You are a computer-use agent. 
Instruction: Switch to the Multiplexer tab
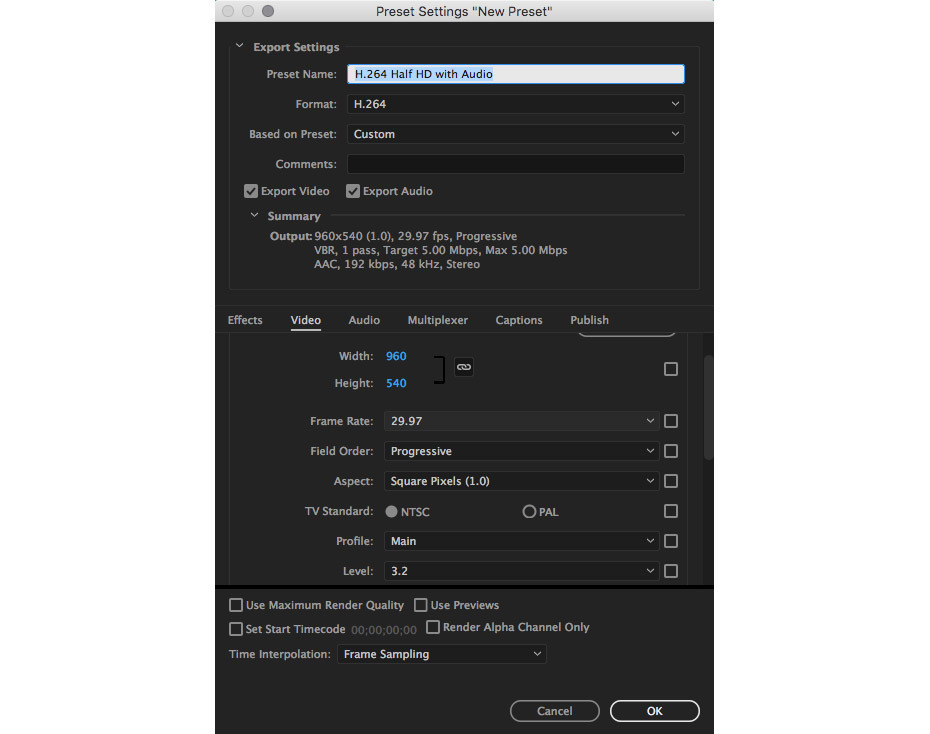(437, 320)
